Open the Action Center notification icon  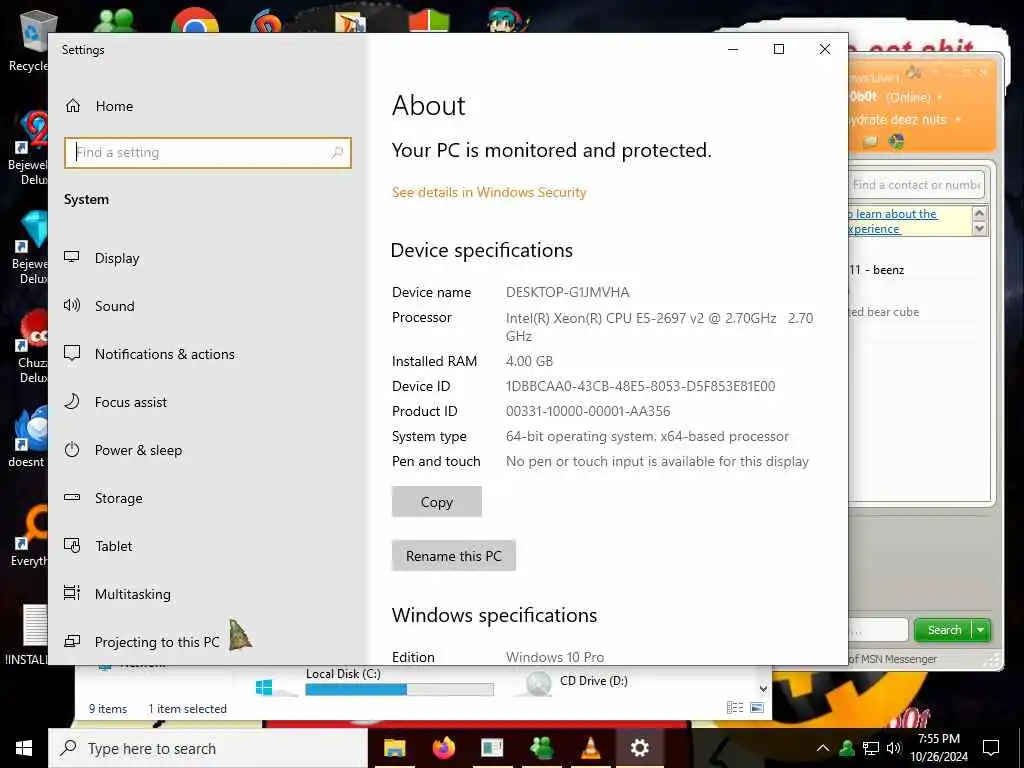click(991, 748)
